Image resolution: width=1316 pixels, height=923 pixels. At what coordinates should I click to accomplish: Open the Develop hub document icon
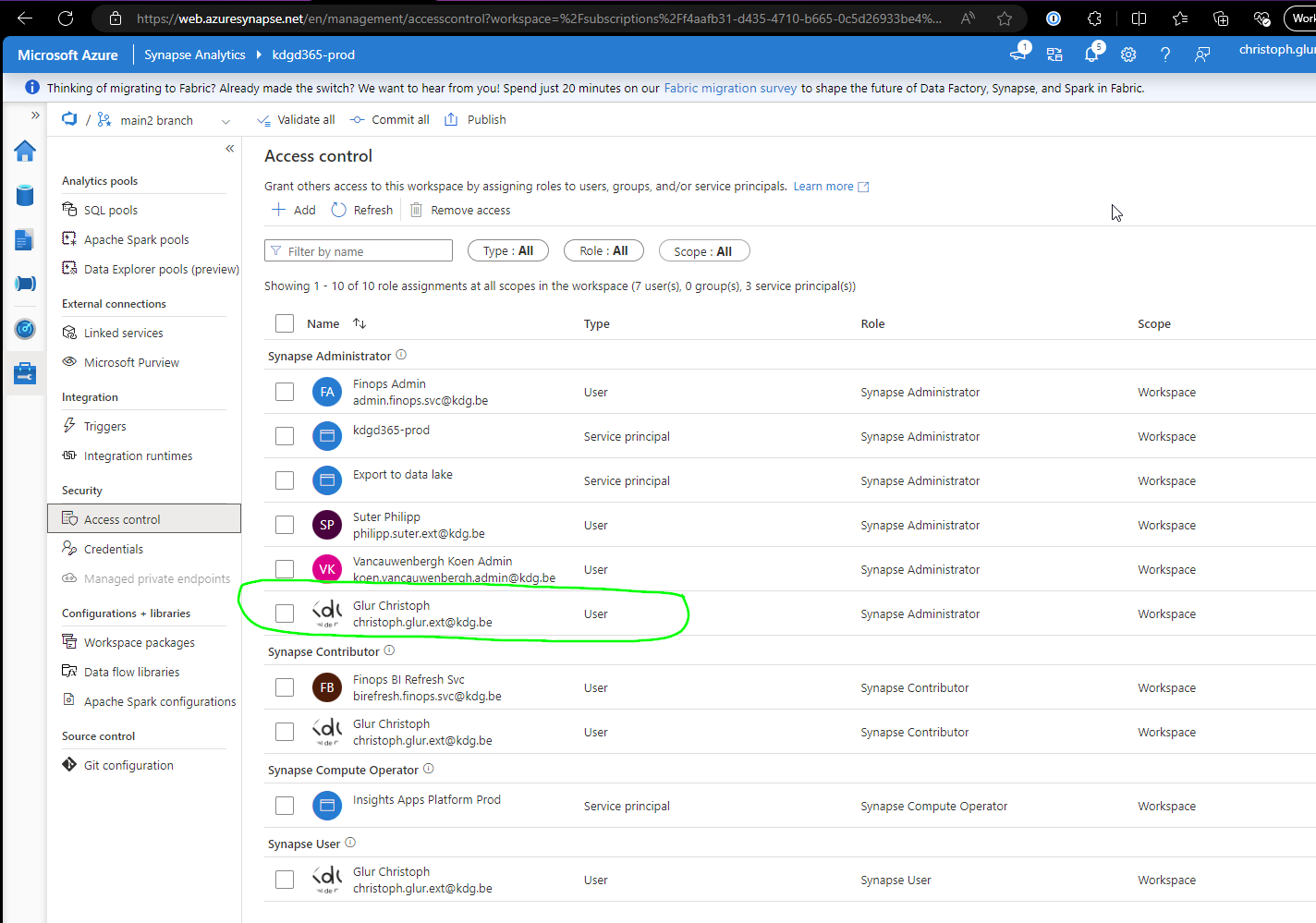(25, 239)
